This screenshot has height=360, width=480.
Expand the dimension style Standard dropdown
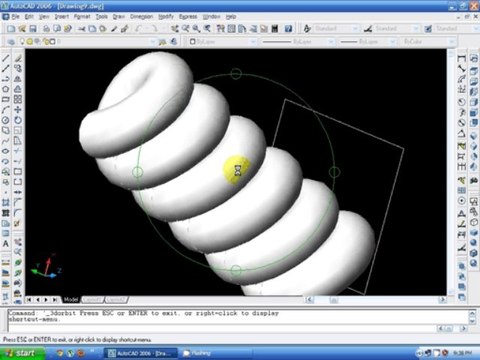coord(416,29)
